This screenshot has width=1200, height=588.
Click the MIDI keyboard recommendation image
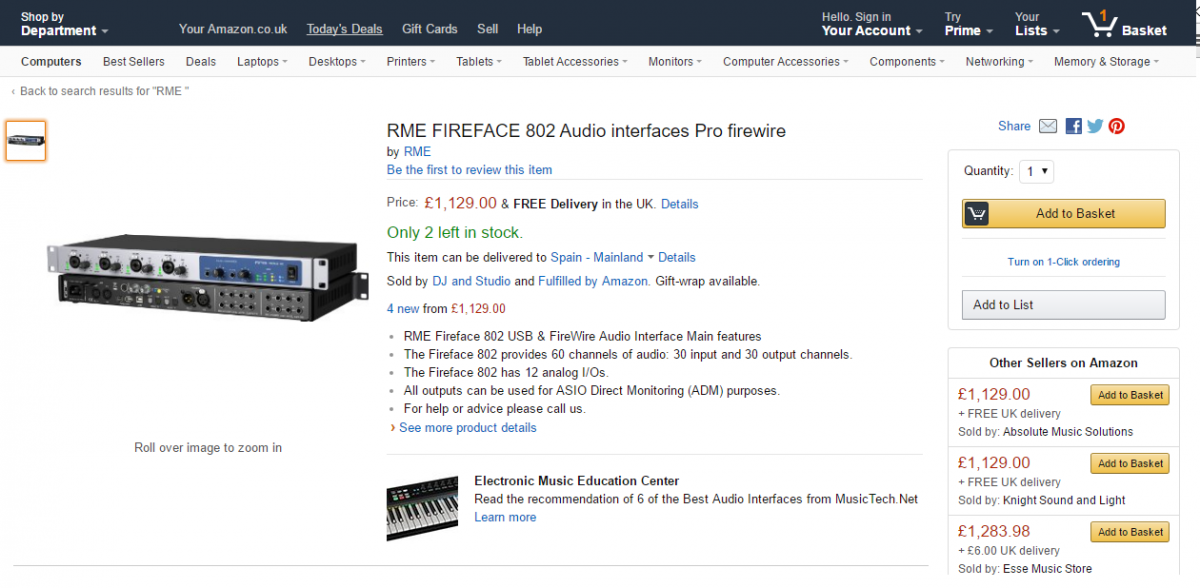422,508
